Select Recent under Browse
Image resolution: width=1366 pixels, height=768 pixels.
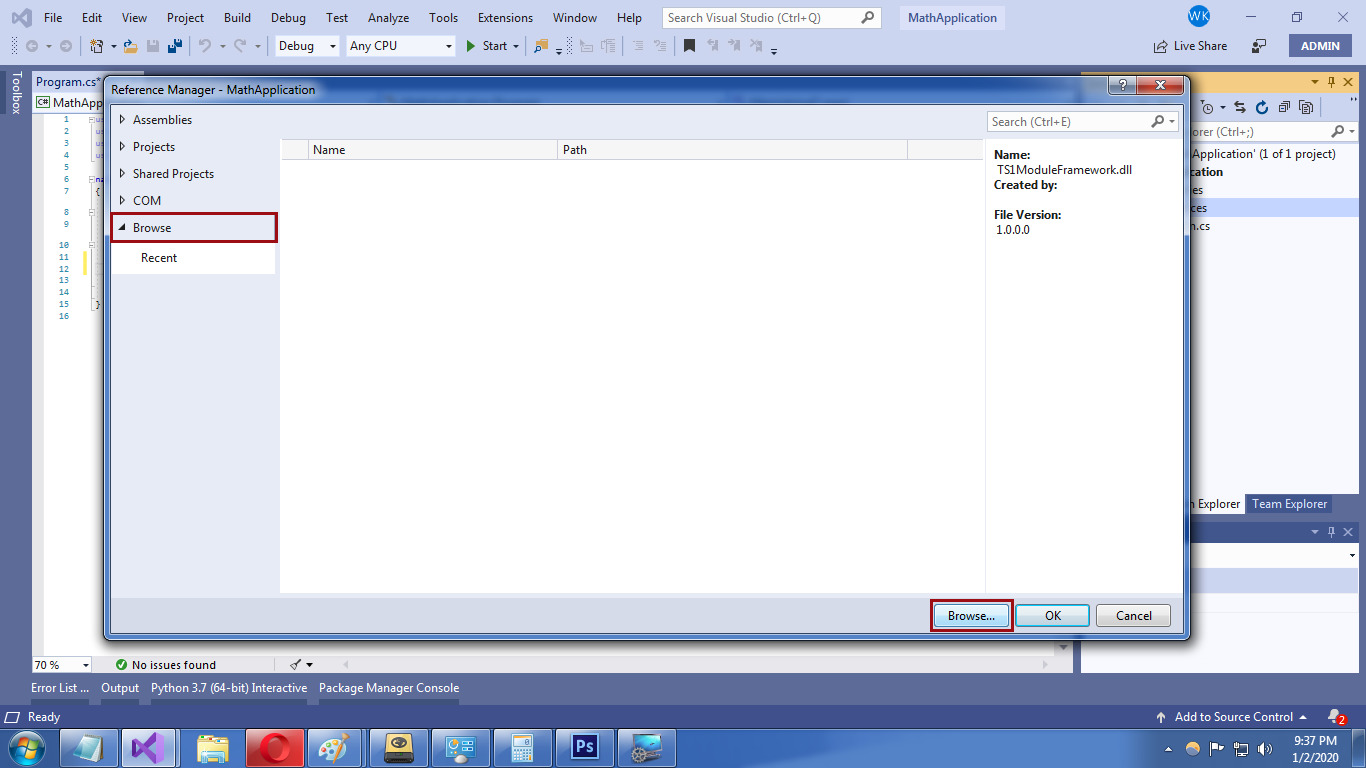(x=159, y=258)
